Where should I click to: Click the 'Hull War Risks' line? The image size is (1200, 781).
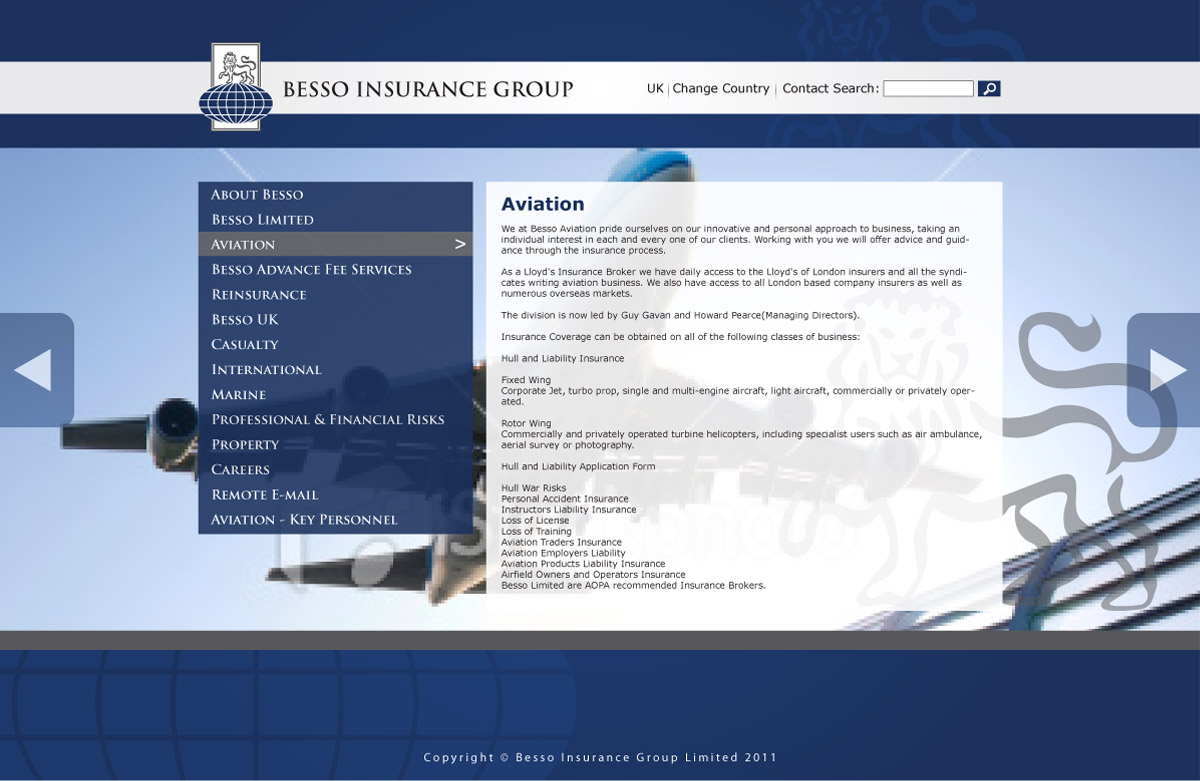[533, 488]
